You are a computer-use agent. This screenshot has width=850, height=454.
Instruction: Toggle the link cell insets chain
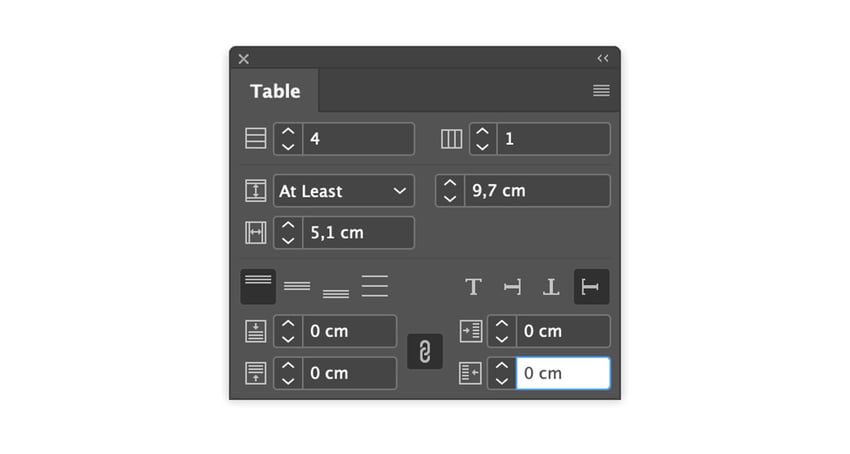point(425,352)
